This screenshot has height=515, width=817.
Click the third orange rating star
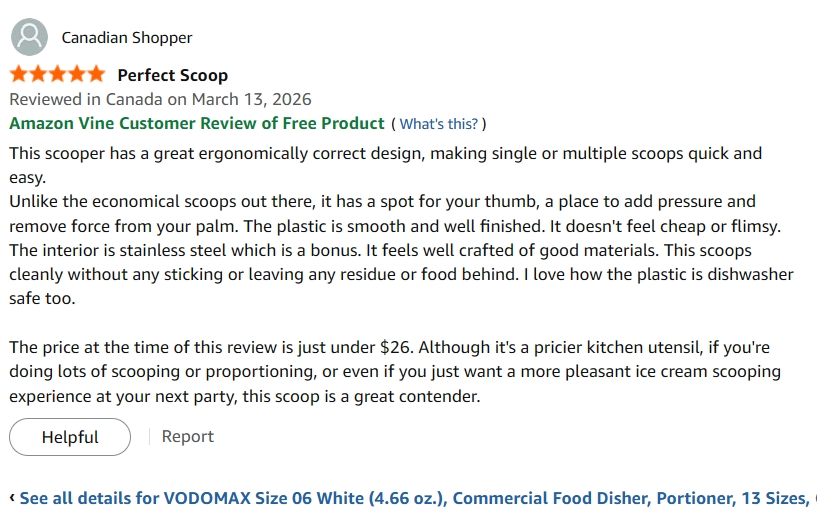click(57, 74)
